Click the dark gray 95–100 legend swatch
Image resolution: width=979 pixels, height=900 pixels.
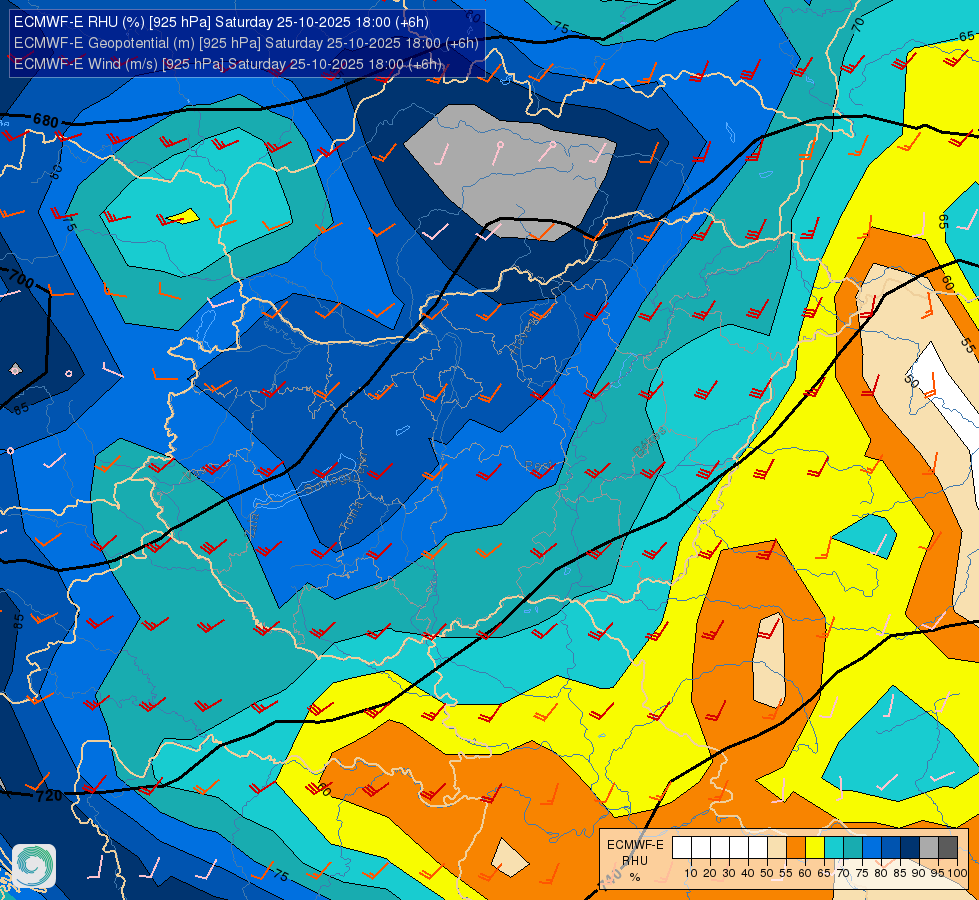(948, 848)
